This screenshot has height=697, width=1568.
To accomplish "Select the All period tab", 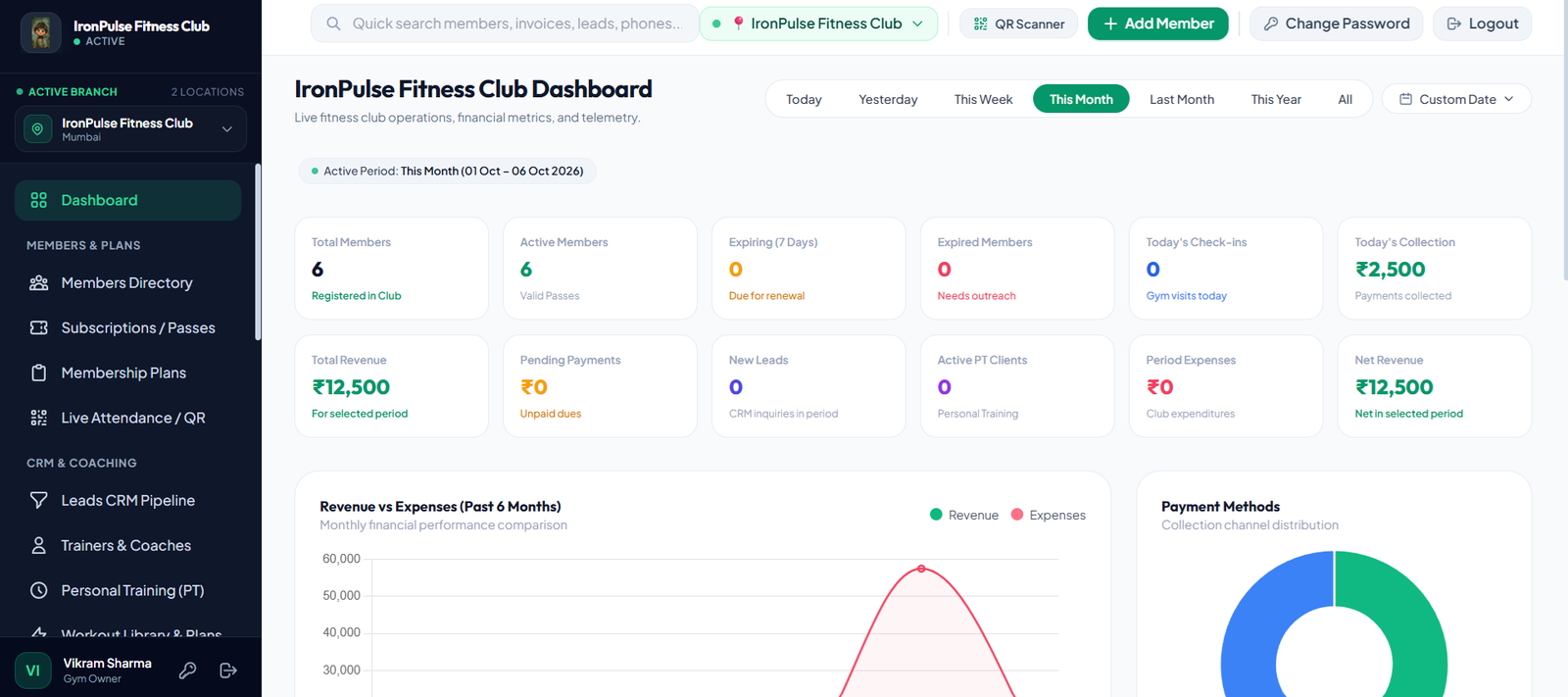I will 1345,99.
